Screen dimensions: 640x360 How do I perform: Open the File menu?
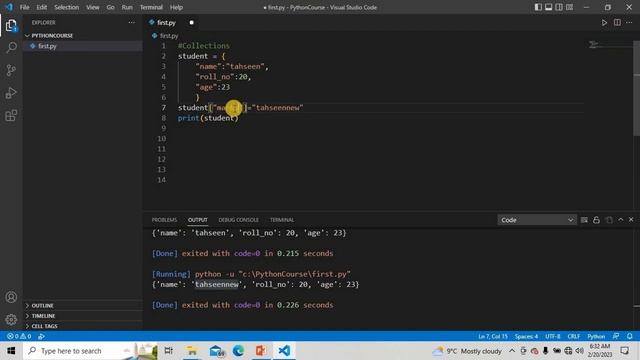[x=24, y=7]
